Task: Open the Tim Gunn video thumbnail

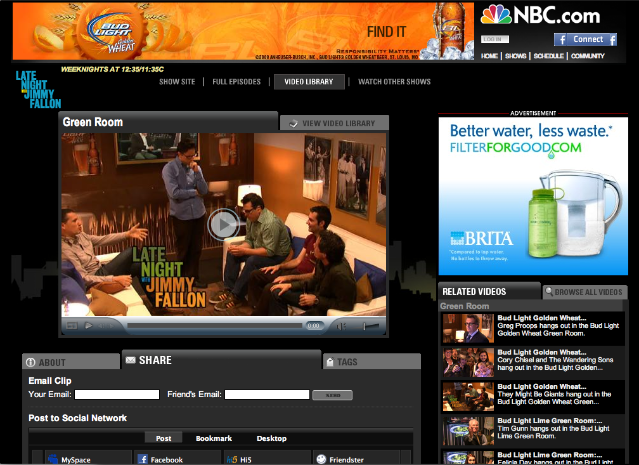Action: 468,431
